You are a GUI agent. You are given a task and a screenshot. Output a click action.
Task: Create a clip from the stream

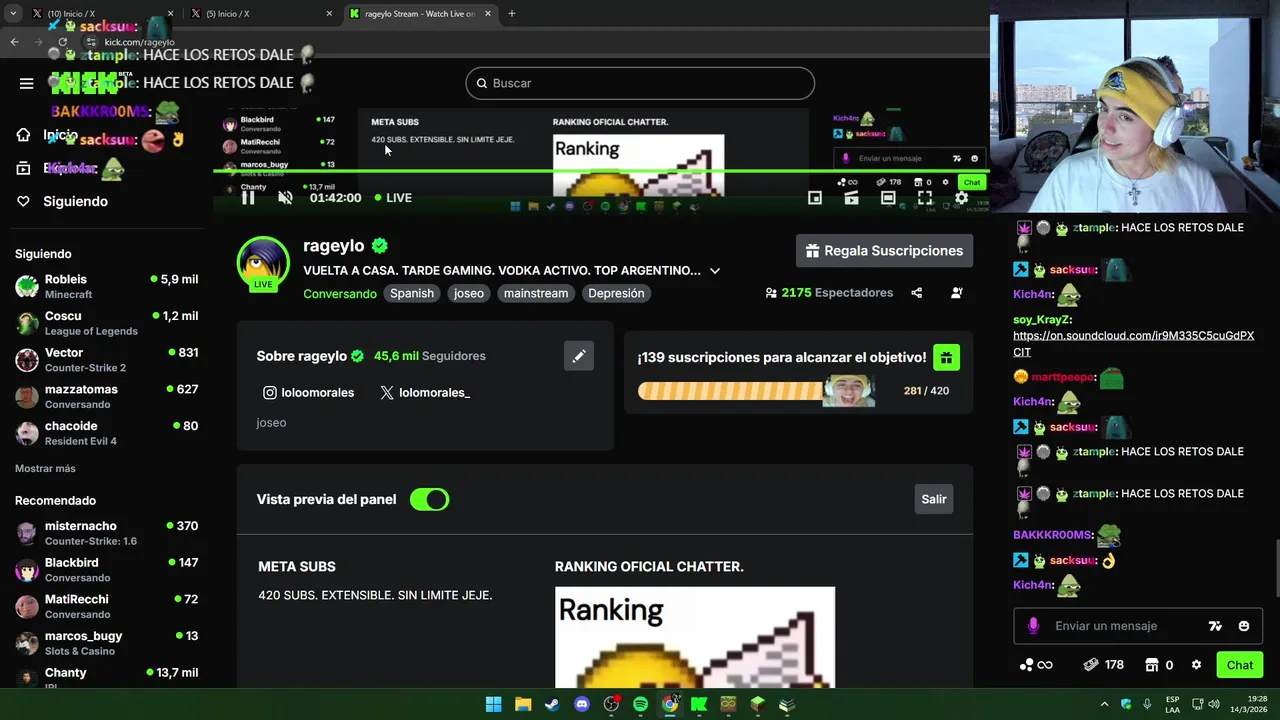[x=851, y=198]
